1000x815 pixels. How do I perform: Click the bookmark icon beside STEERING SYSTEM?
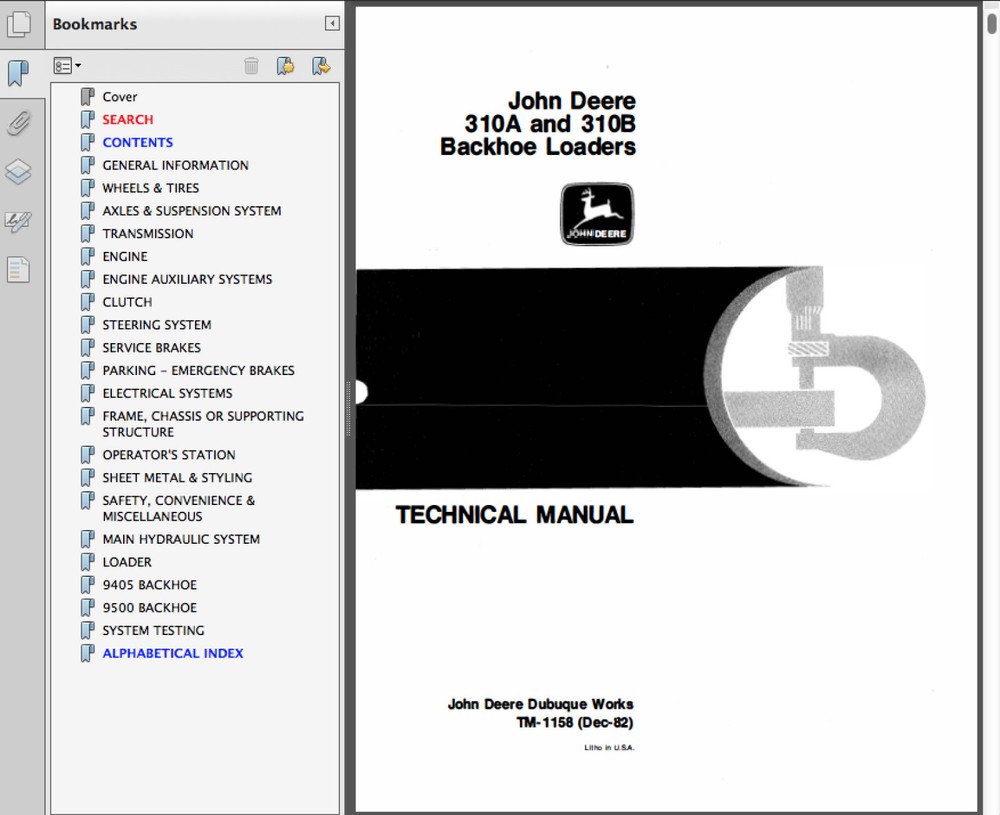(x=87, y=325)
